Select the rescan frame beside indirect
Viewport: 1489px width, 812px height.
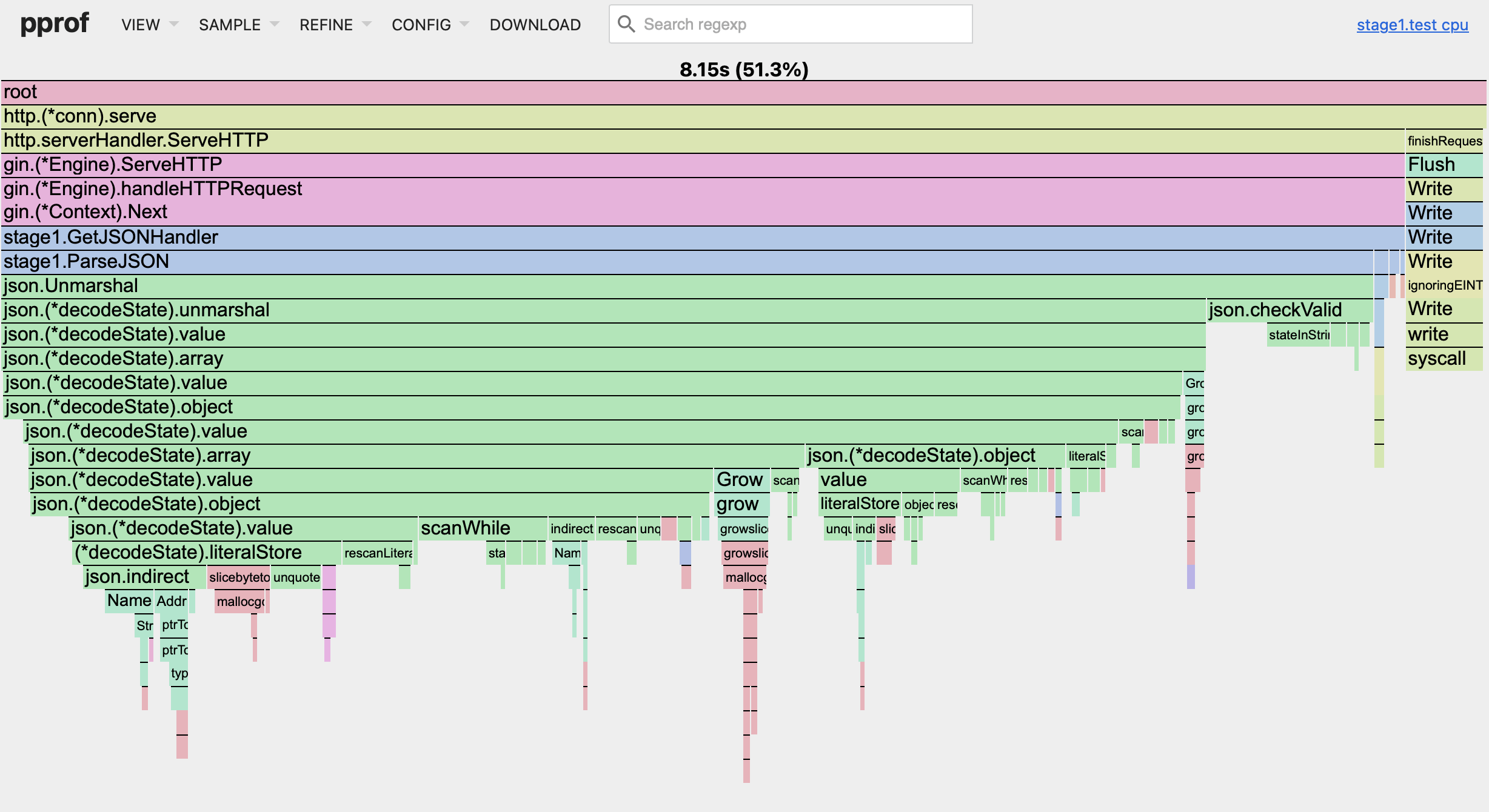click(617, 529)
